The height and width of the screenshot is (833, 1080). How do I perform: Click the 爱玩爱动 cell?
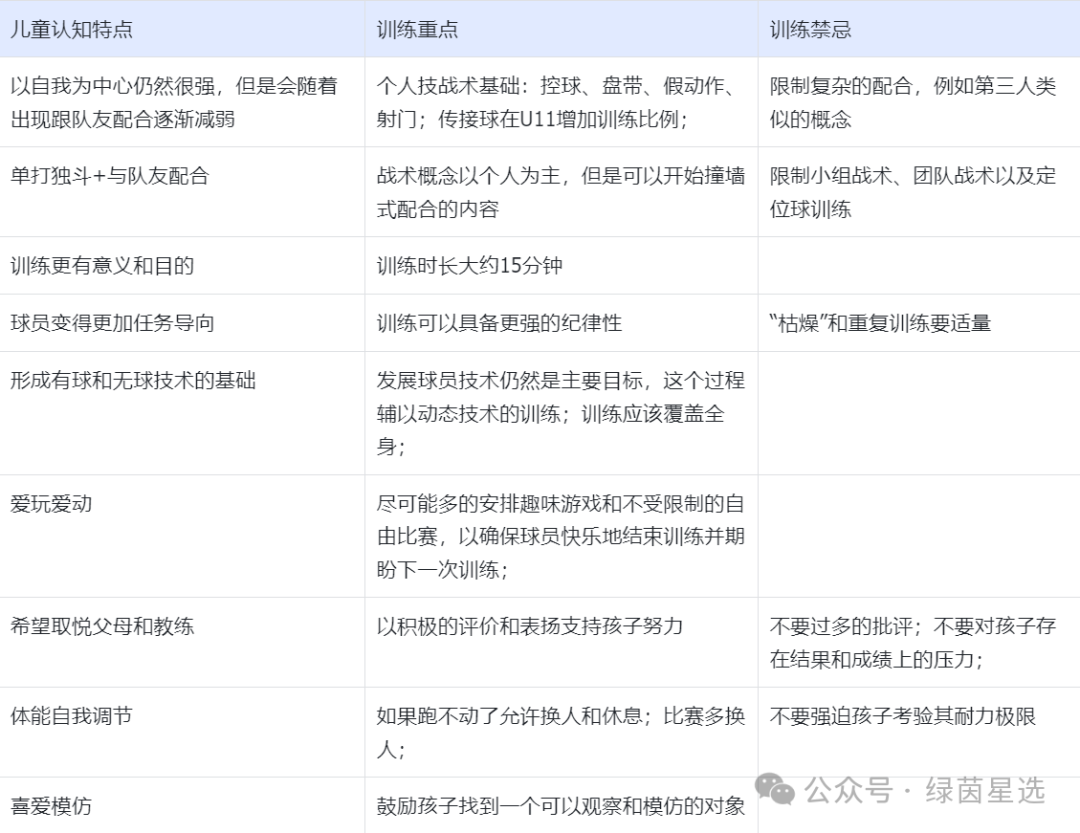[x=182, y=536]
